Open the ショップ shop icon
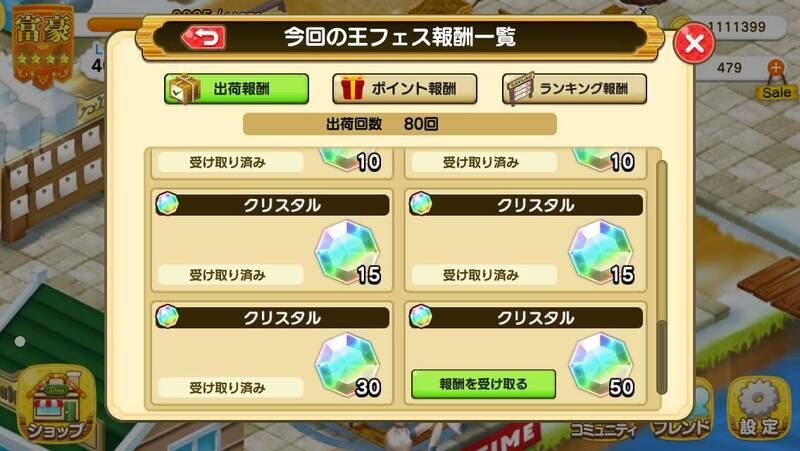Image resolution: width=800 pixels, height=451 pixels. (56, 404)
